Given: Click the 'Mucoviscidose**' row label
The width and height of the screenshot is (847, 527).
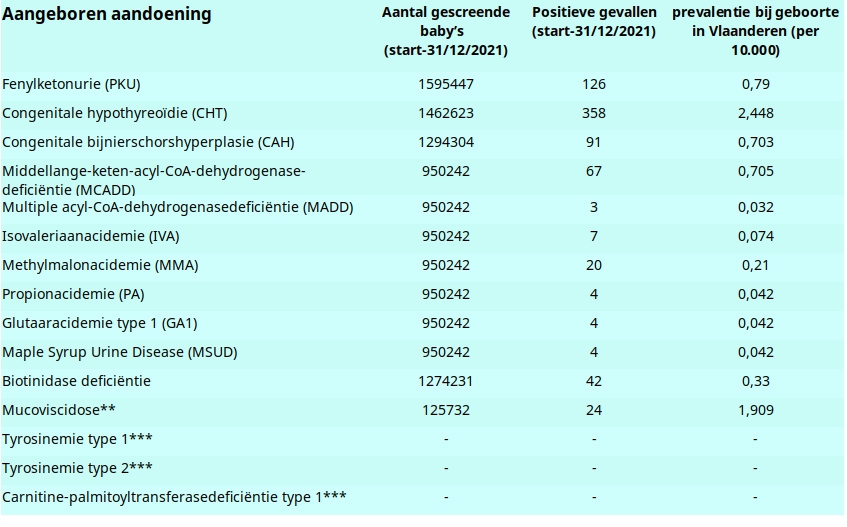Looking at the screenshot, I should (58, 410).
